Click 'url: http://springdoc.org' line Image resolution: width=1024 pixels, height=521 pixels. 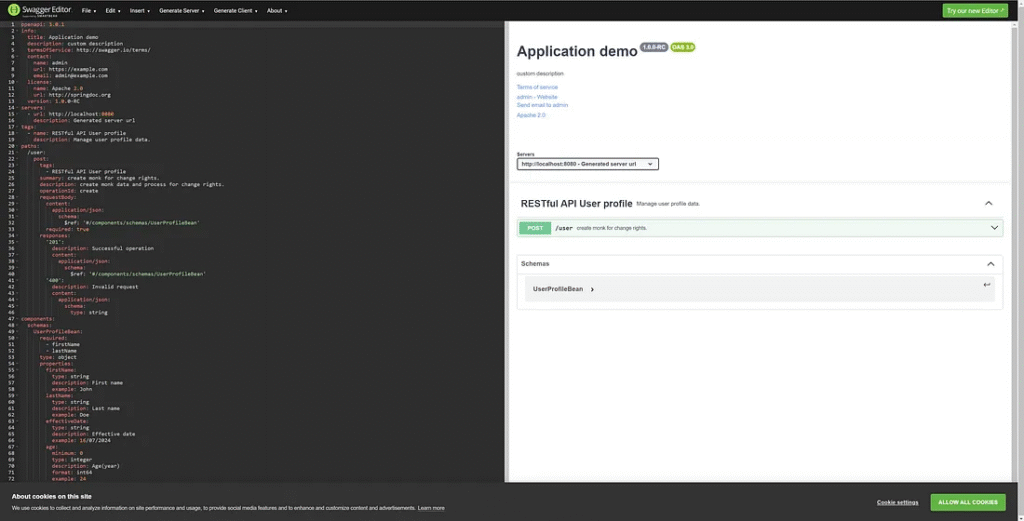click(x=72, y=95)
